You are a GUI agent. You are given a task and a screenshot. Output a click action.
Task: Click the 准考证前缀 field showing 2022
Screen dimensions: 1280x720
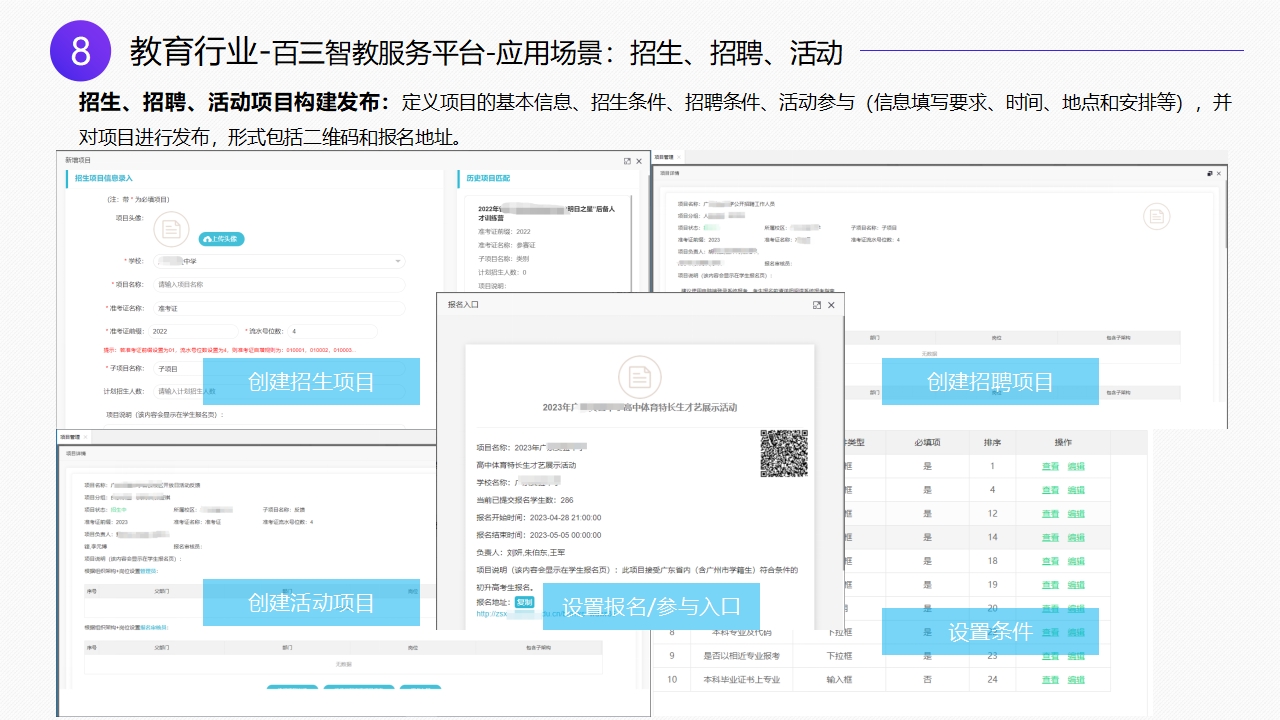tap(191, 331)
